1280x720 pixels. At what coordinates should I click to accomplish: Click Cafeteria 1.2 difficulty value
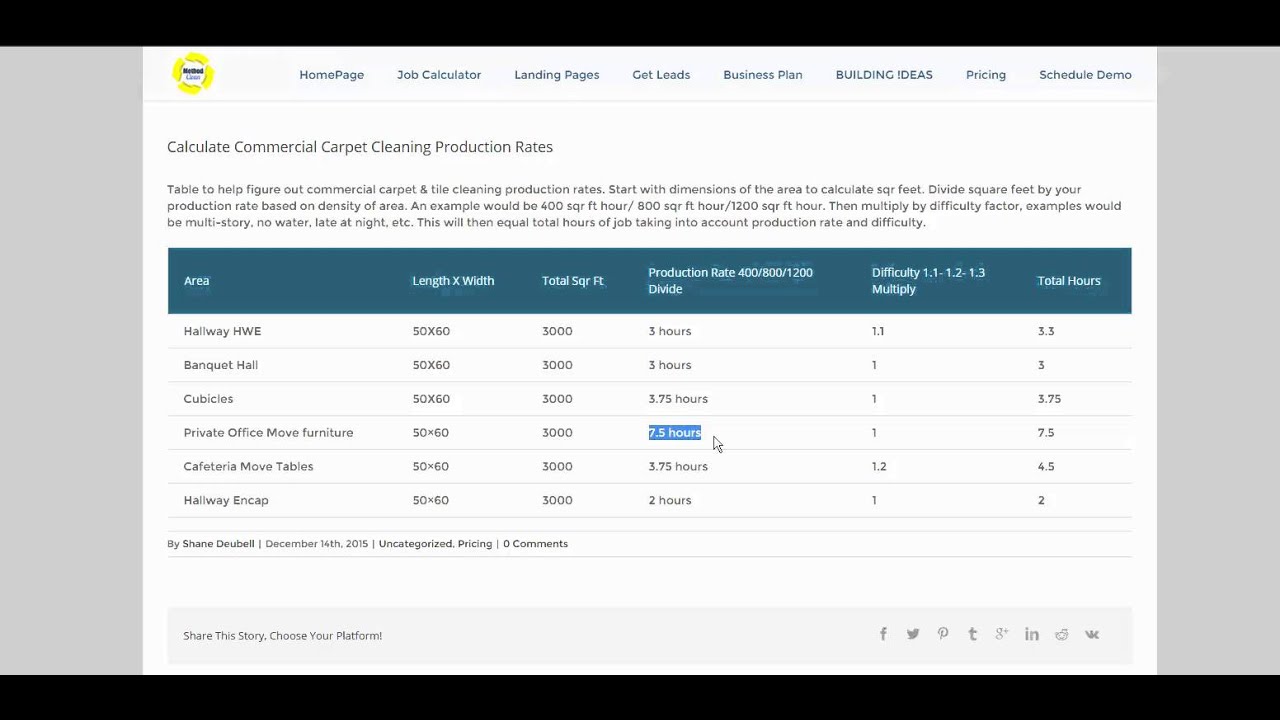[x=879, y=467]
